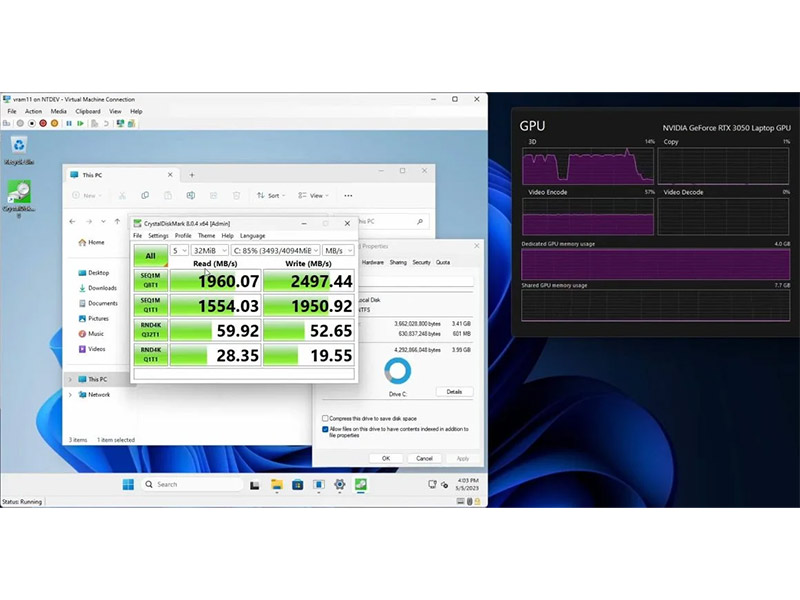Image resolution: width=800 pixels, height=600 pixels.
Task: Open the Action menu in Virtual Machine Connection
Action: (x=34, y=111)
